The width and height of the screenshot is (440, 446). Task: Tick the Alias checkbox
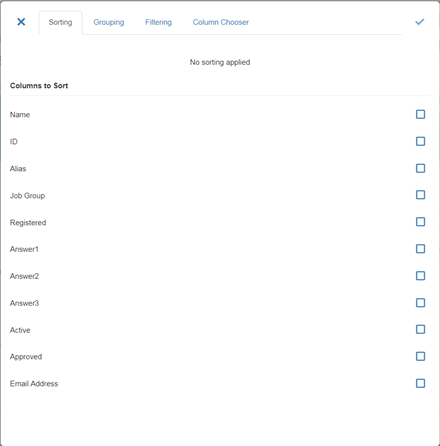(420, 168)
